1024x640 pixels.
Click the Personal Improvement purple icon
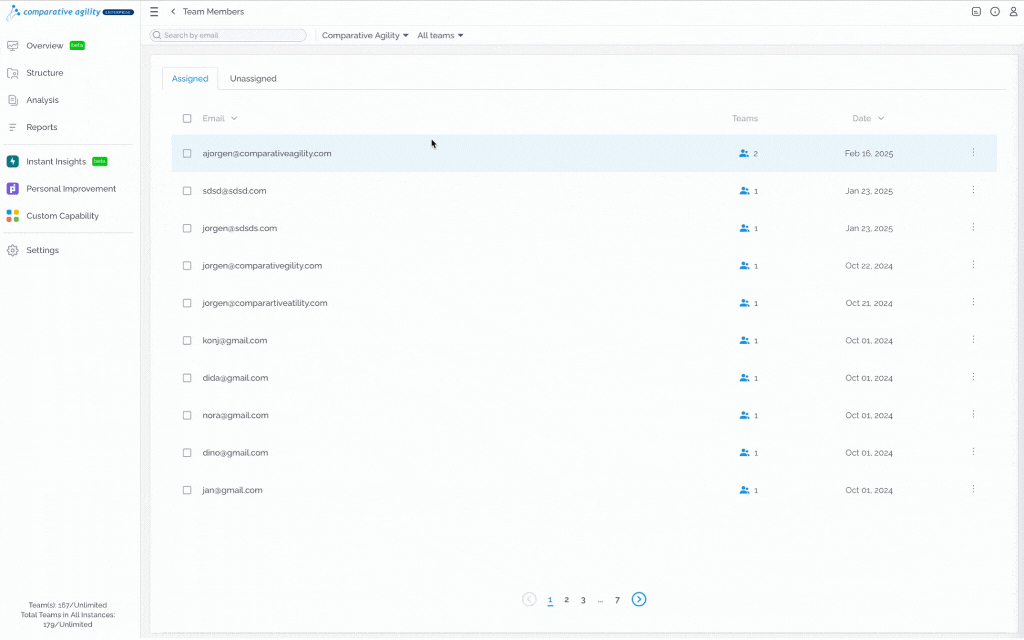(x=12, y=189)
